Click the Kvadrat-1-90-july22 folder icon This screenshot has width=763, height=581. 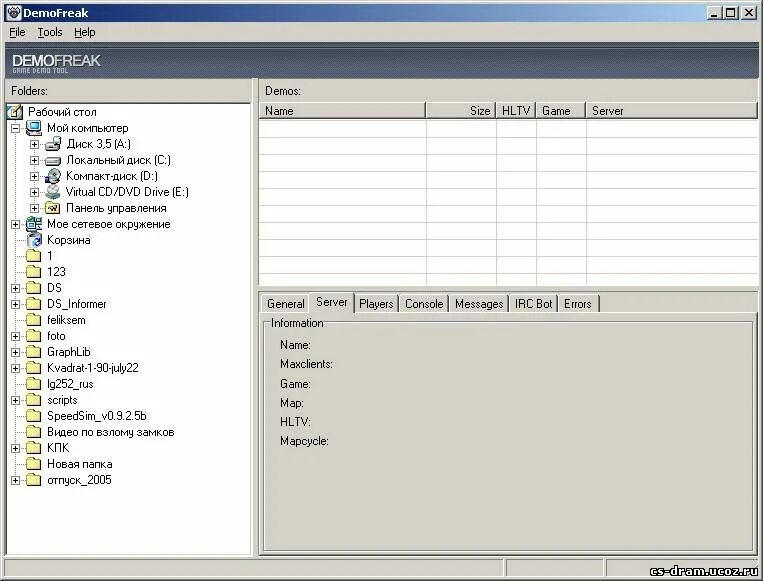(x=34, y=368)
